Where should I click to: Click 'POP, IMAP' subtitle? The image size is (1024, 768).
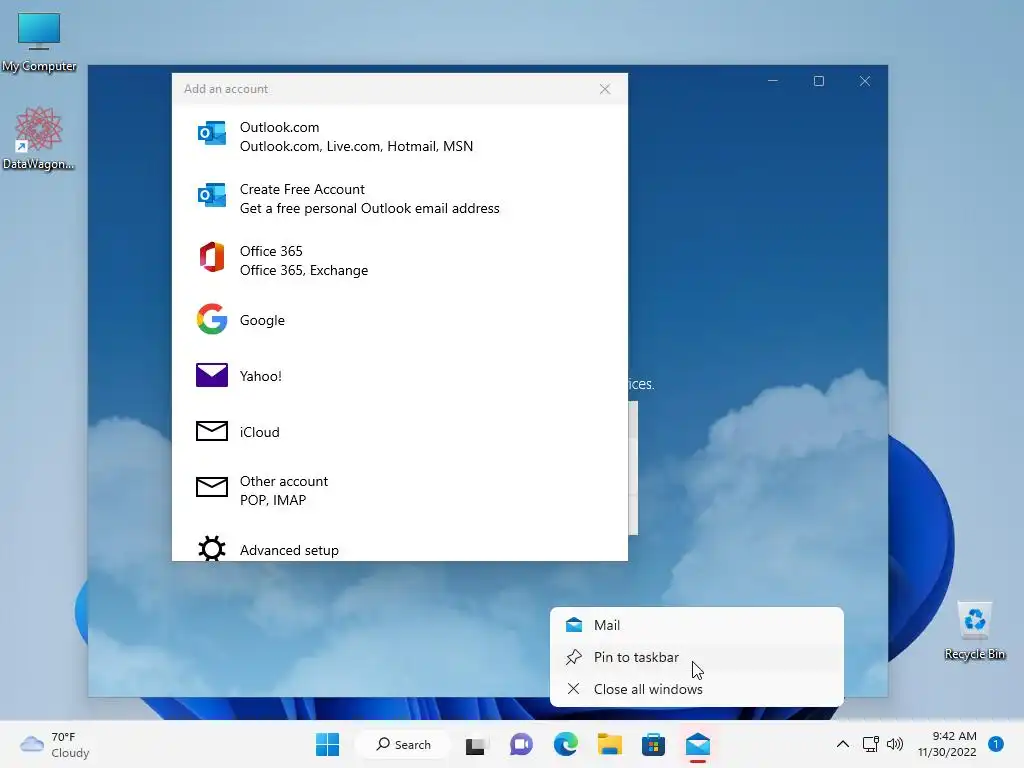(273, 500)
